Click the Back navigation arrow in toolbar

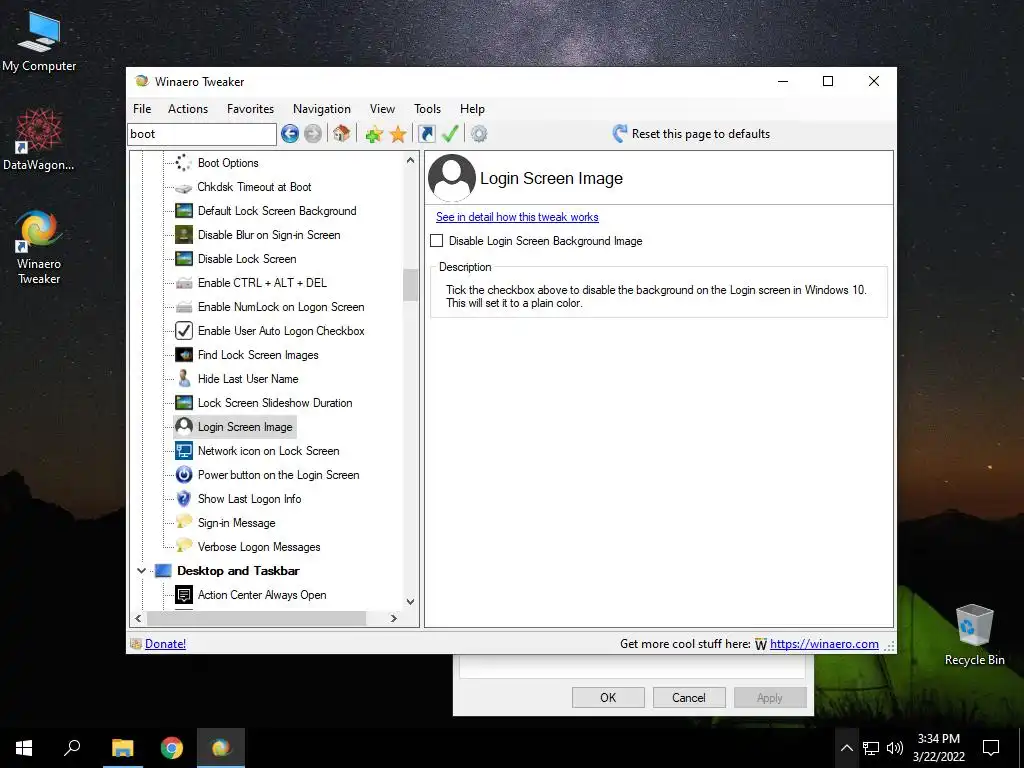(x=290, y=134)
